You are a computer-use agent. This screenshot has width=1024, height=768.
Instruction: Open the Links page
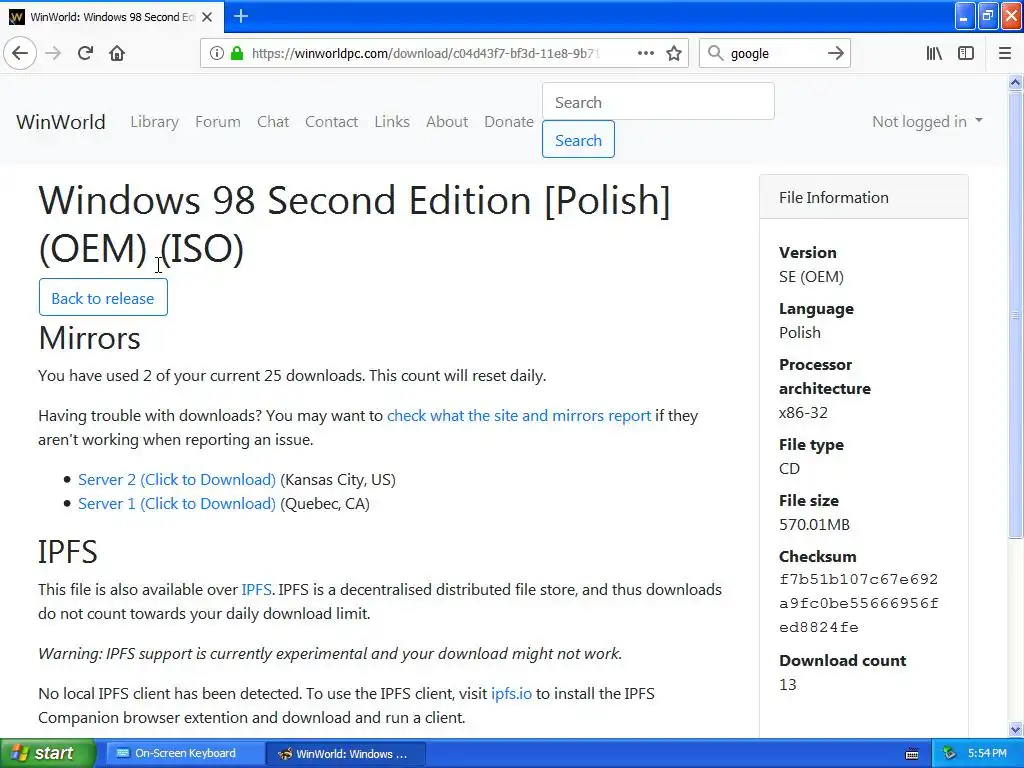coord(392,121)
